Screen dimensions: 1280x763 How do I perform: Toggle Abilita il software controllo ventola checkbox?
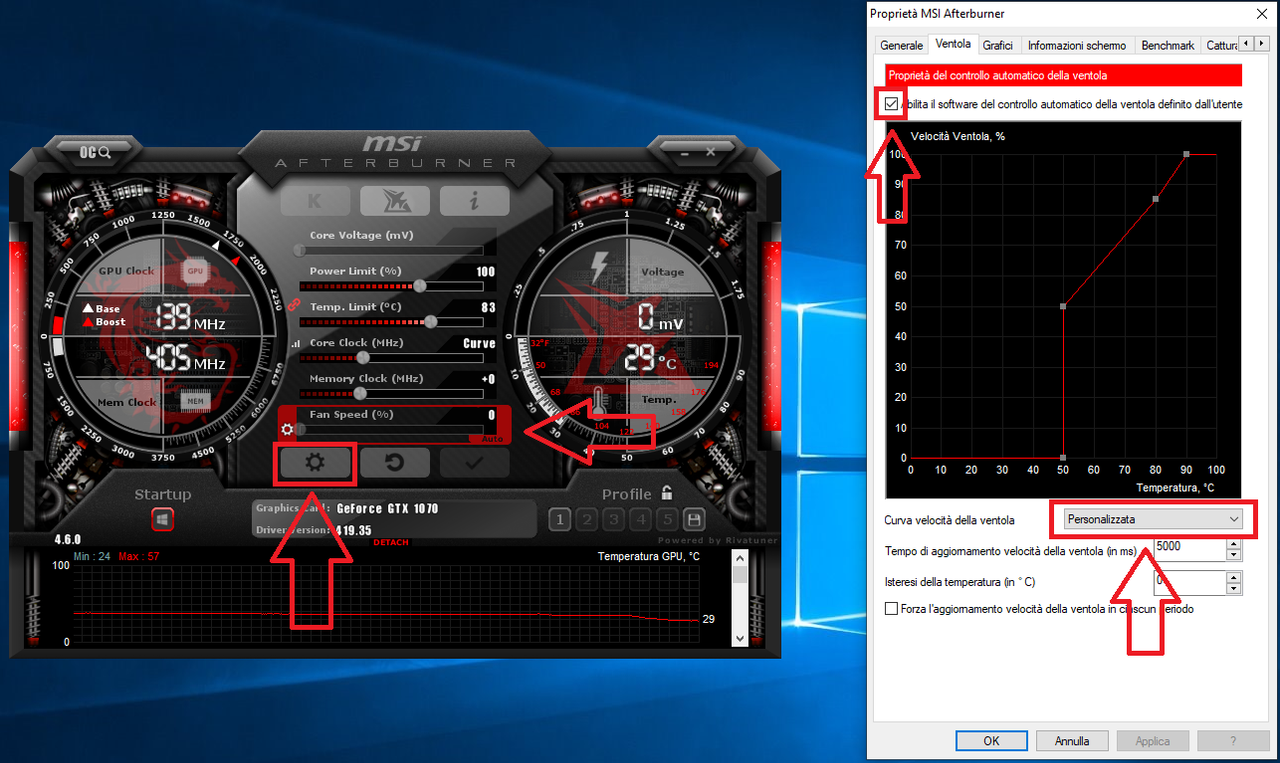(892, 103)
